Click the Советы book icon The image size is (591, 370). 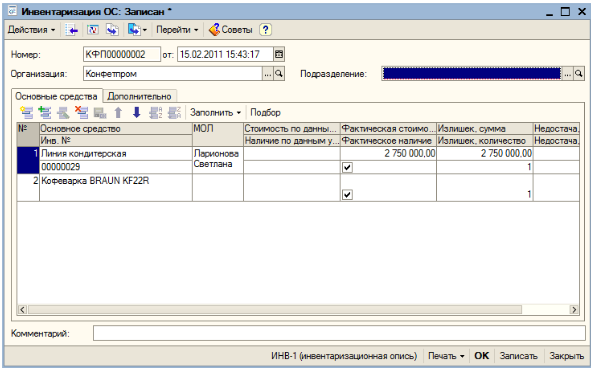[214, 30]
